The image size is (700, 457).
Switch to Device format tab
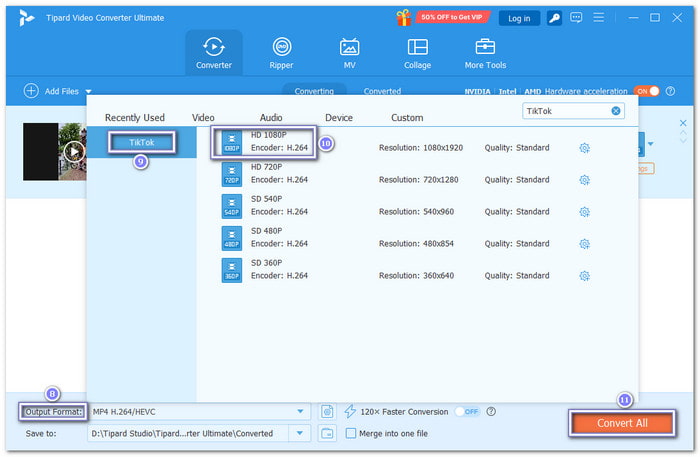pos(339,117)
